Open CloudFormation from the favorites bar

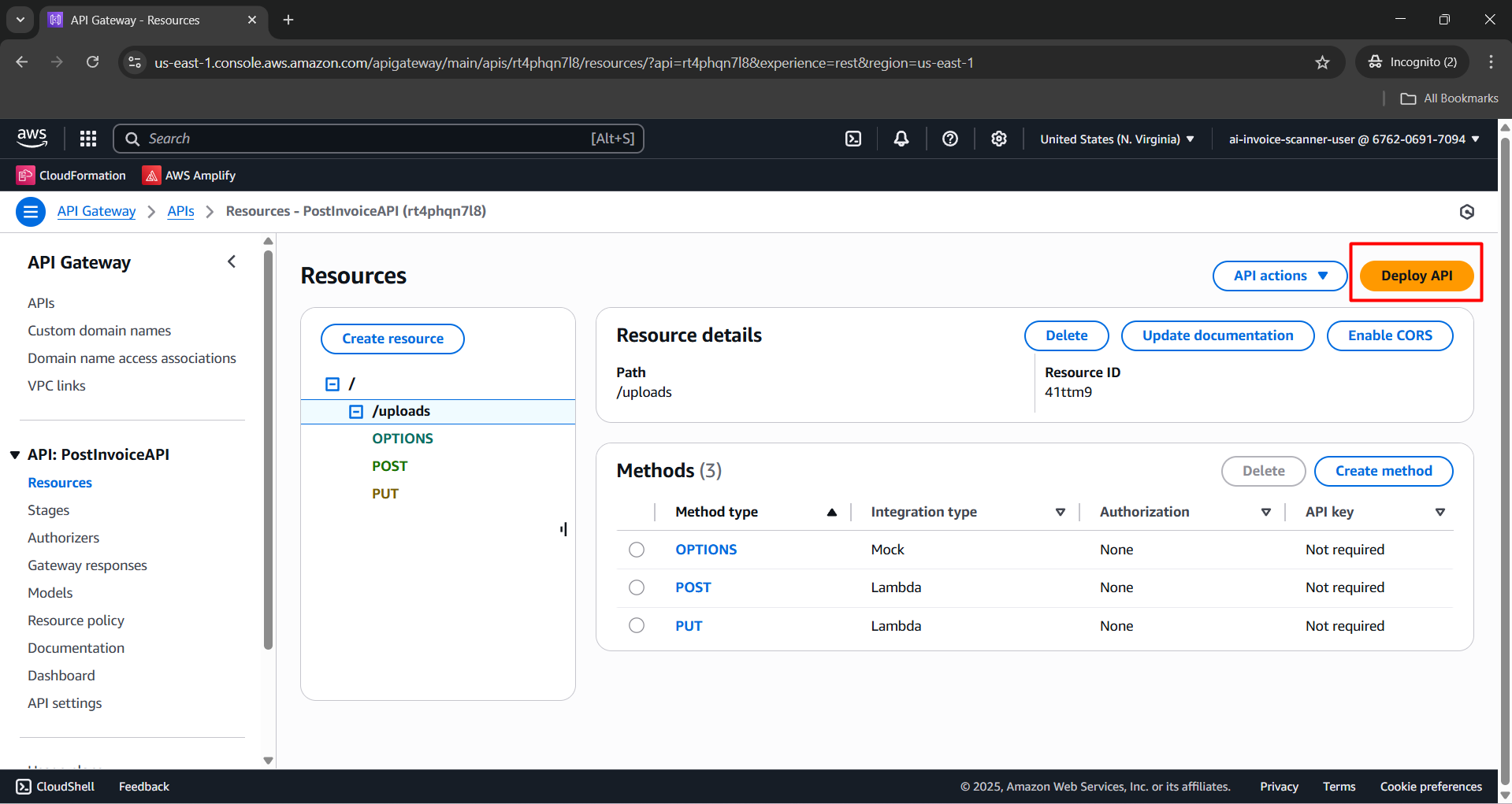[71, 175]
